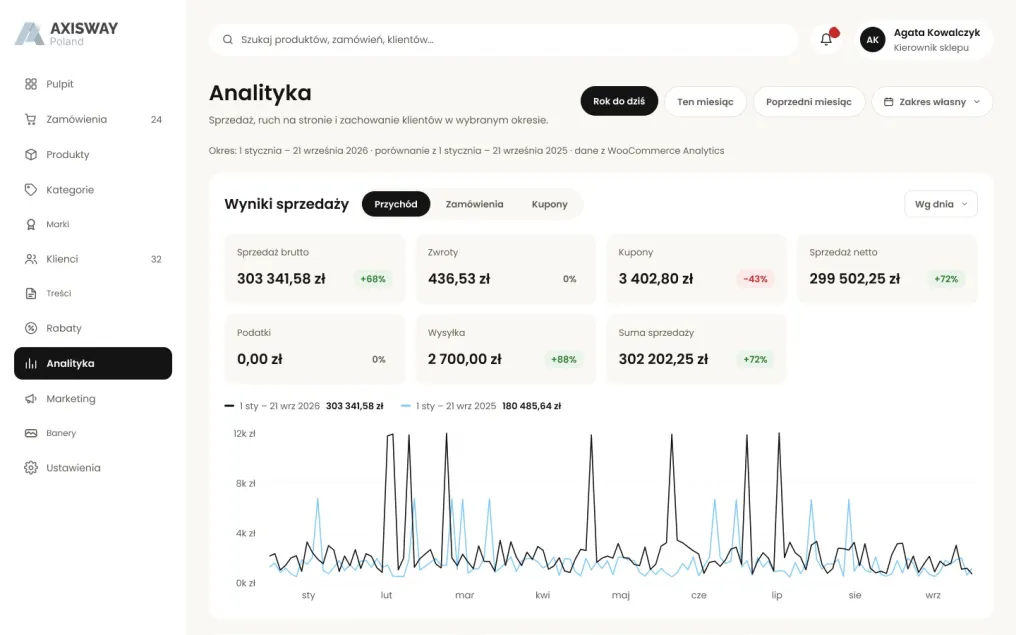Click the wrz month axis label
Screen dimensions: 1016x635
[933, 595]
